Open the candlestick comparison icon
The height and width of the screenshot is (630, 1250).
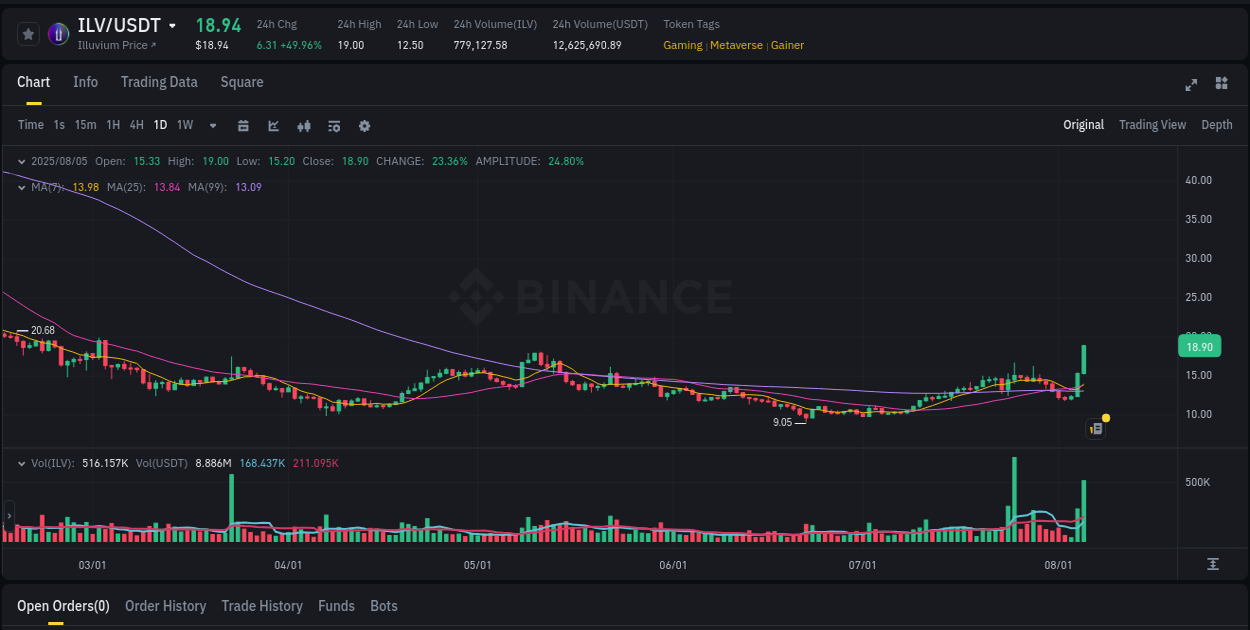[303, 126]
